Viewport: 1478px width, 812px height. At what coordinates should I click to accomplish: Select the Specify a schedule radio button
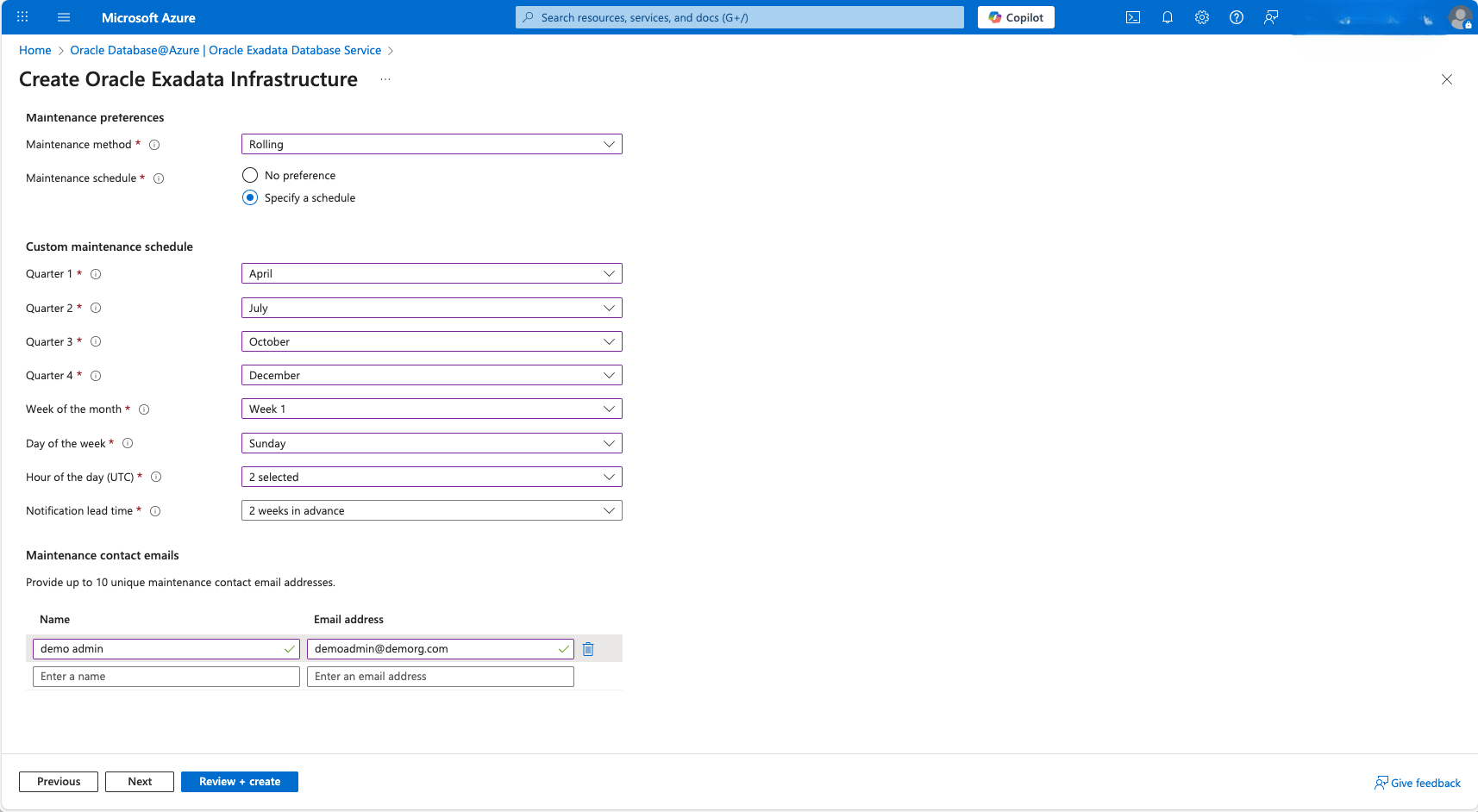click(x=250, y=197)
